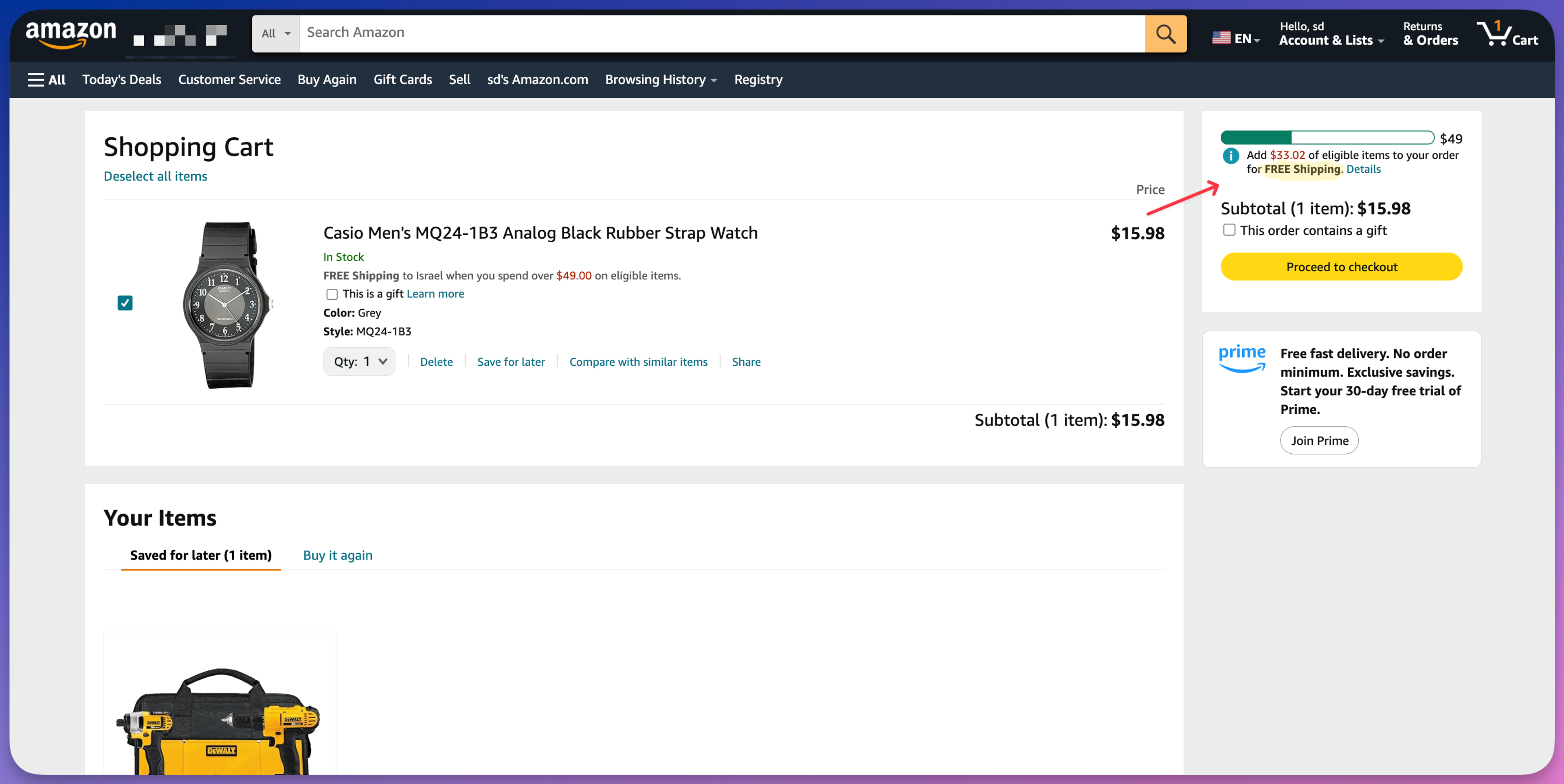Open the hamburger All menu

[46, 79]
